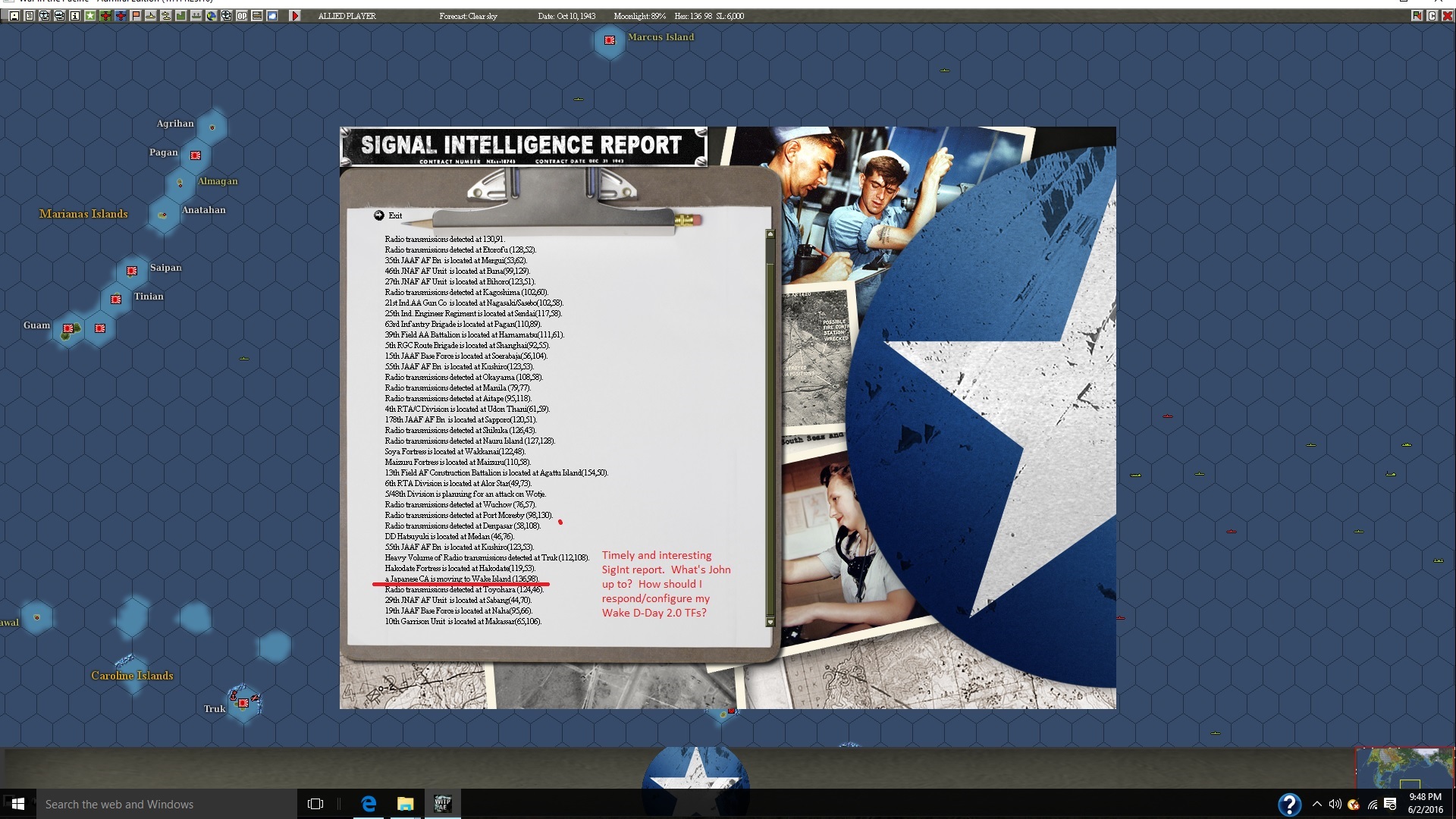
Task: Click the minimap thumbnail in corner
Action: (1404, 767)
